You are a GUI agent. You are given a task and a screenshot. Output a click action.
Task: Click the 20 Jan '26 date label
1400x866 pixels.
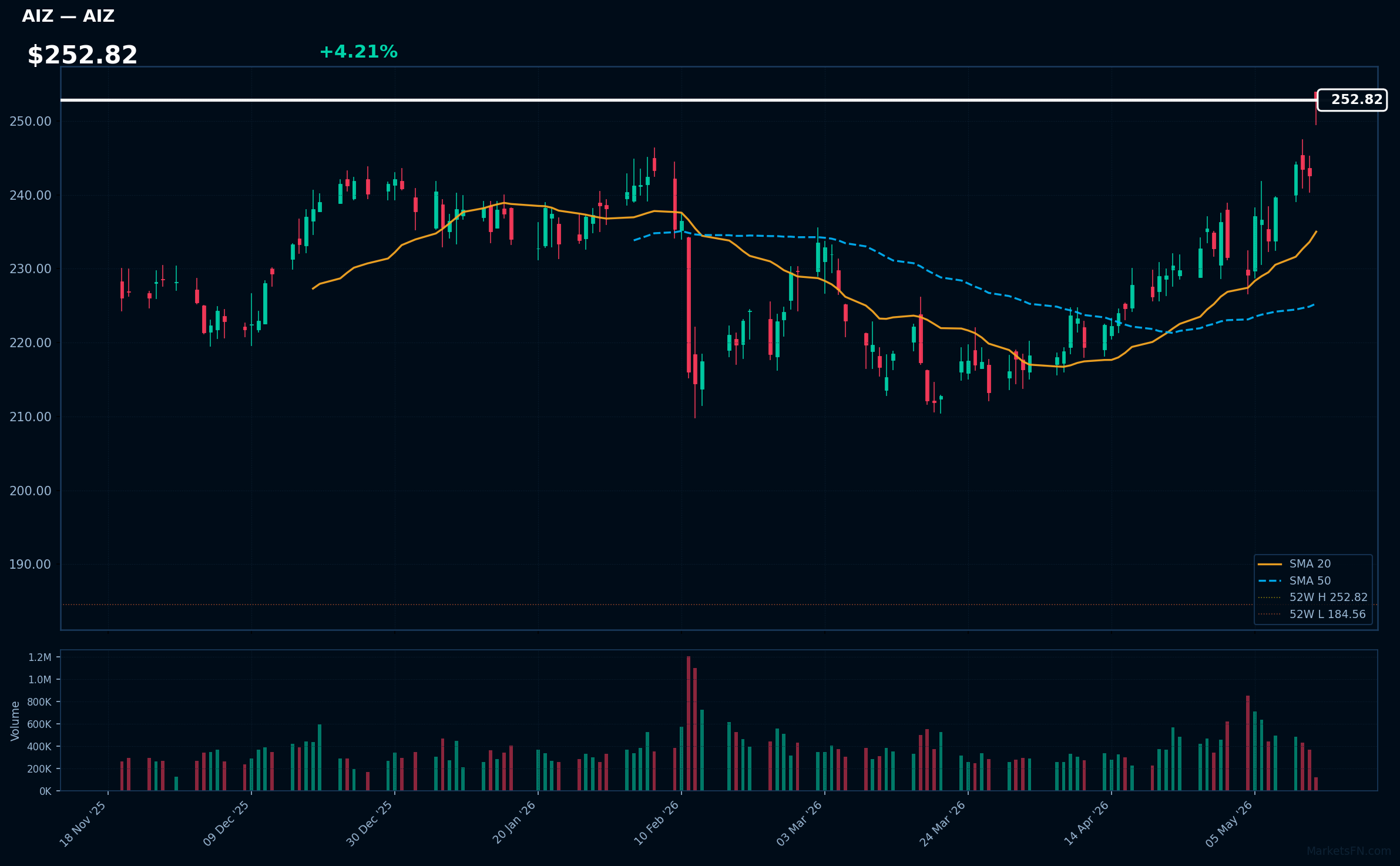pos(514,824)
